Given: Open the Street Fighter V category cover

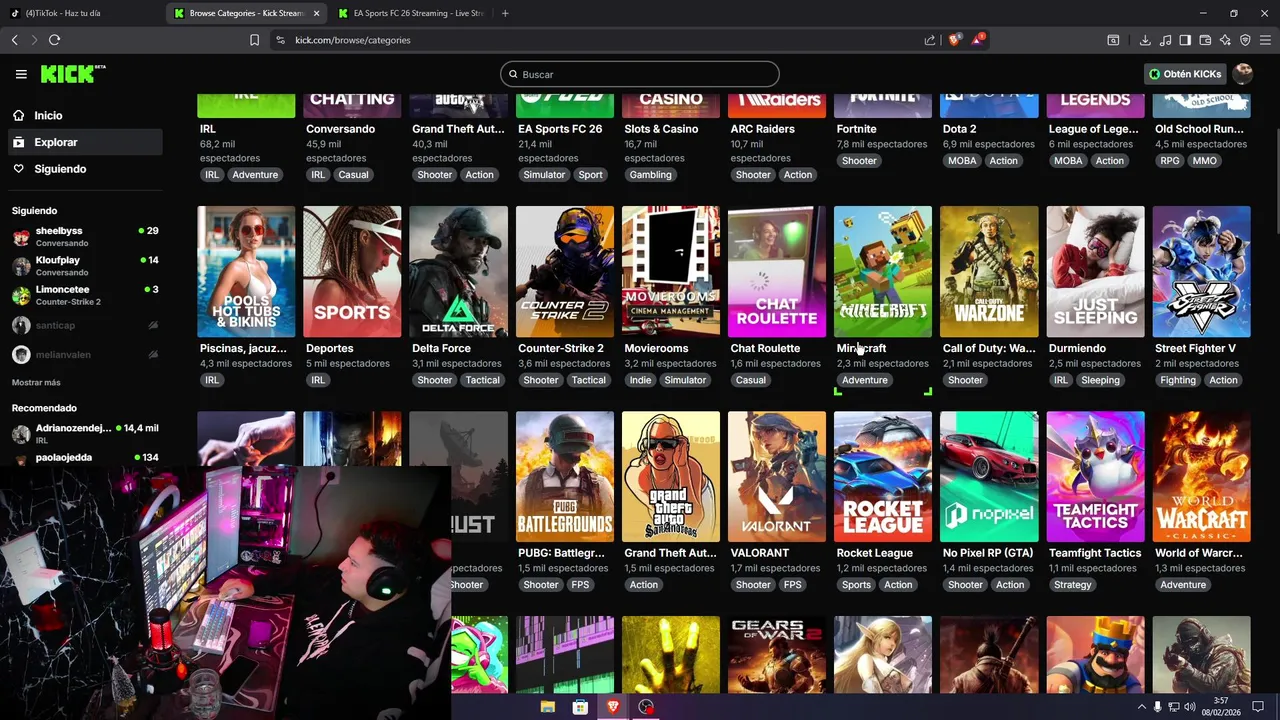Looking at the screenshot, I should click(x=1201, y=271).
